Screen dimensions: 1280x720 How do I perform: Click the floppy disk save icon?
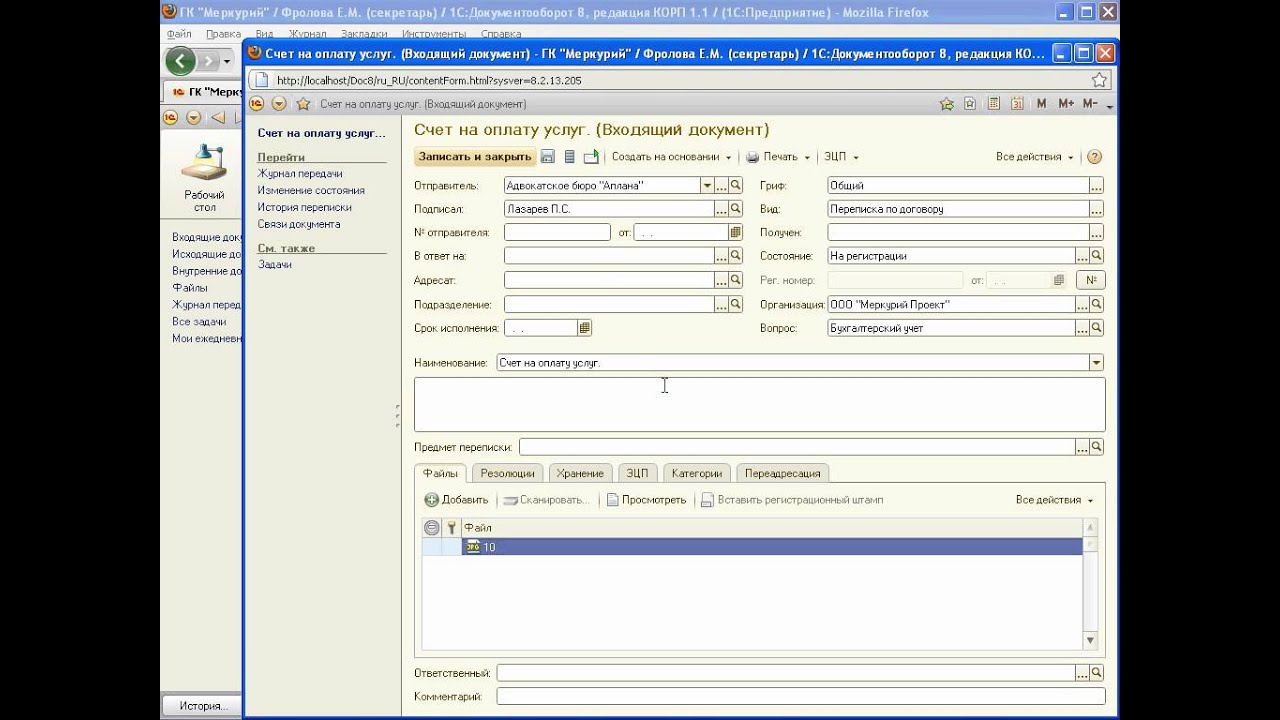(x=547, y=157)
